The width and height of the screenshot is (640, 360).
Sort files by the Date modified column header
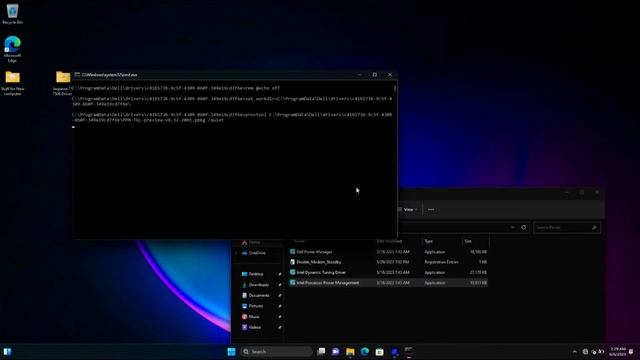click(389, 241)
